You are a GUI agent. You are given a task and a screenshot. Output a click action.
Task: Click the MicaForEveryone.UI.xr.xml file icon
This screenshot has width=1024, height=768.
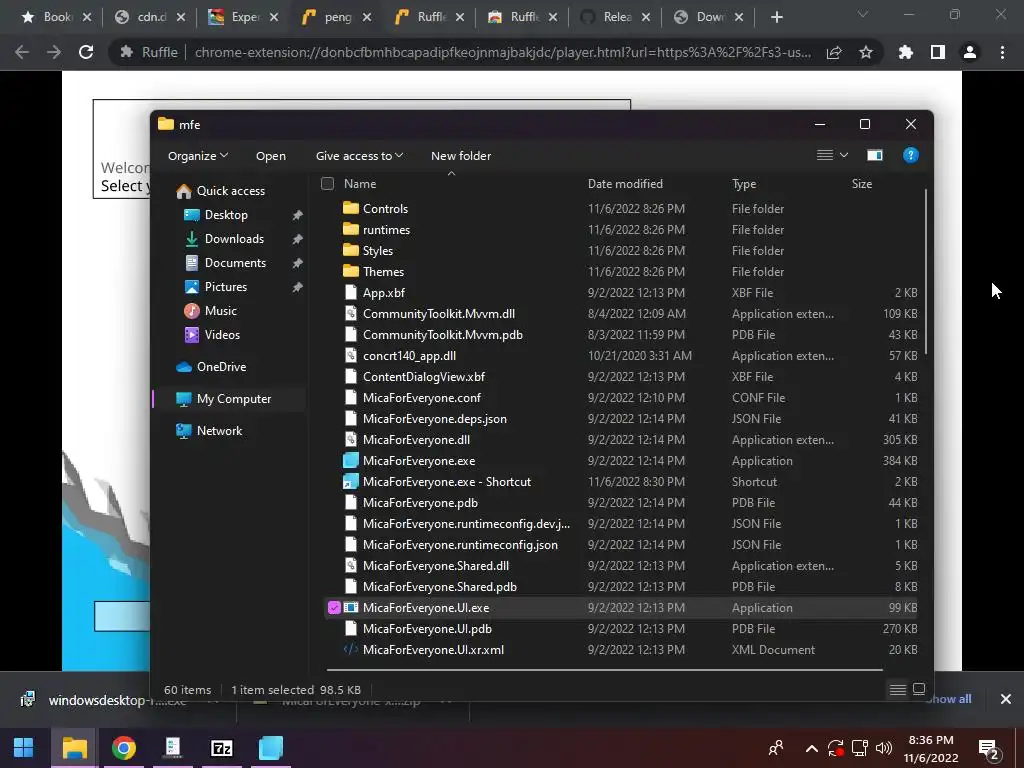351,649
